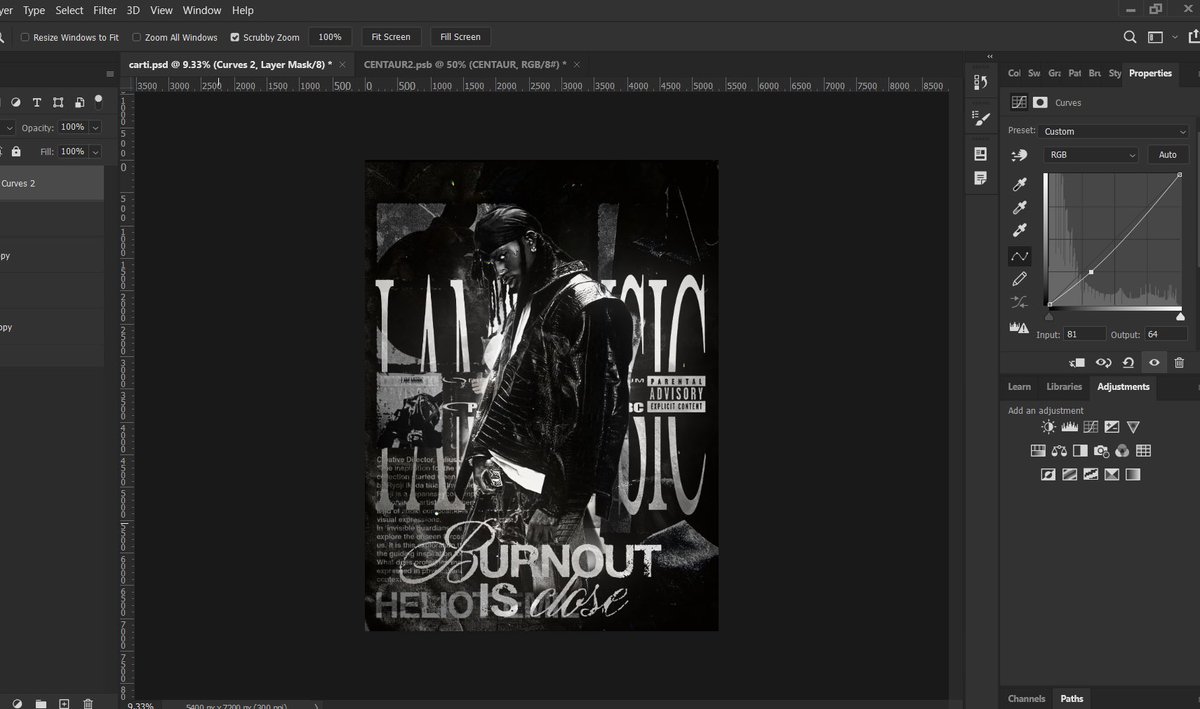Switch to CENTAUR2.psb document tab
The width and height of the screenshot is (1200, 709).
click(465, 64)
